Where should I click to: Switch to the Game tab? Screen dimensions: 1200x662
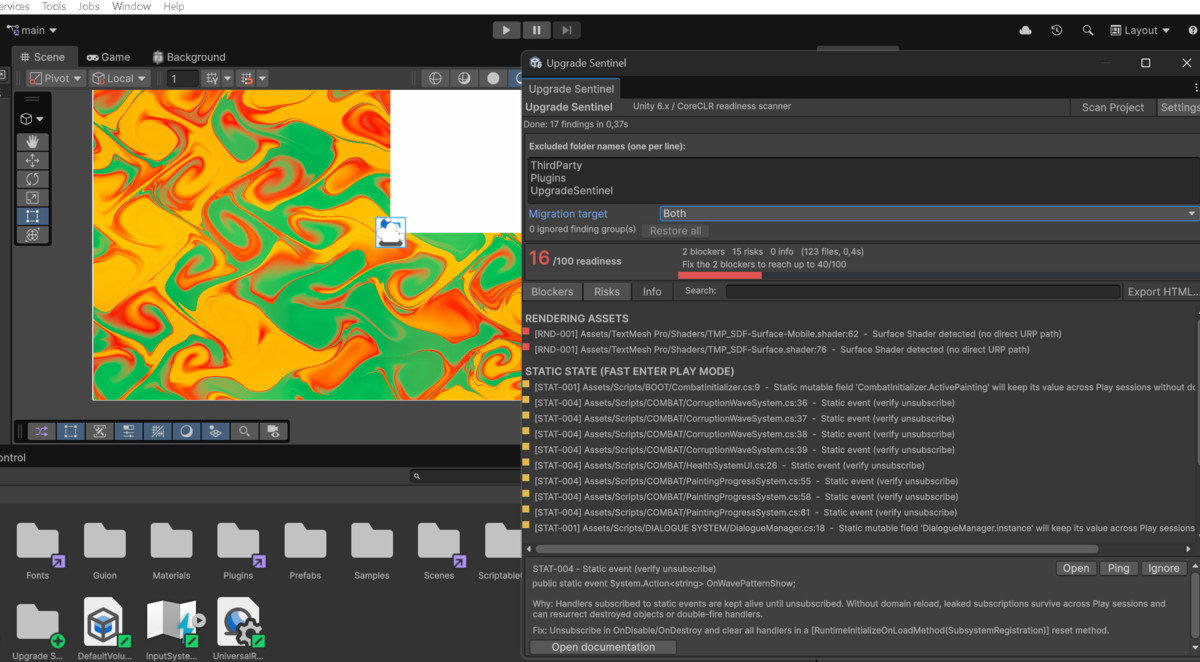108,57
